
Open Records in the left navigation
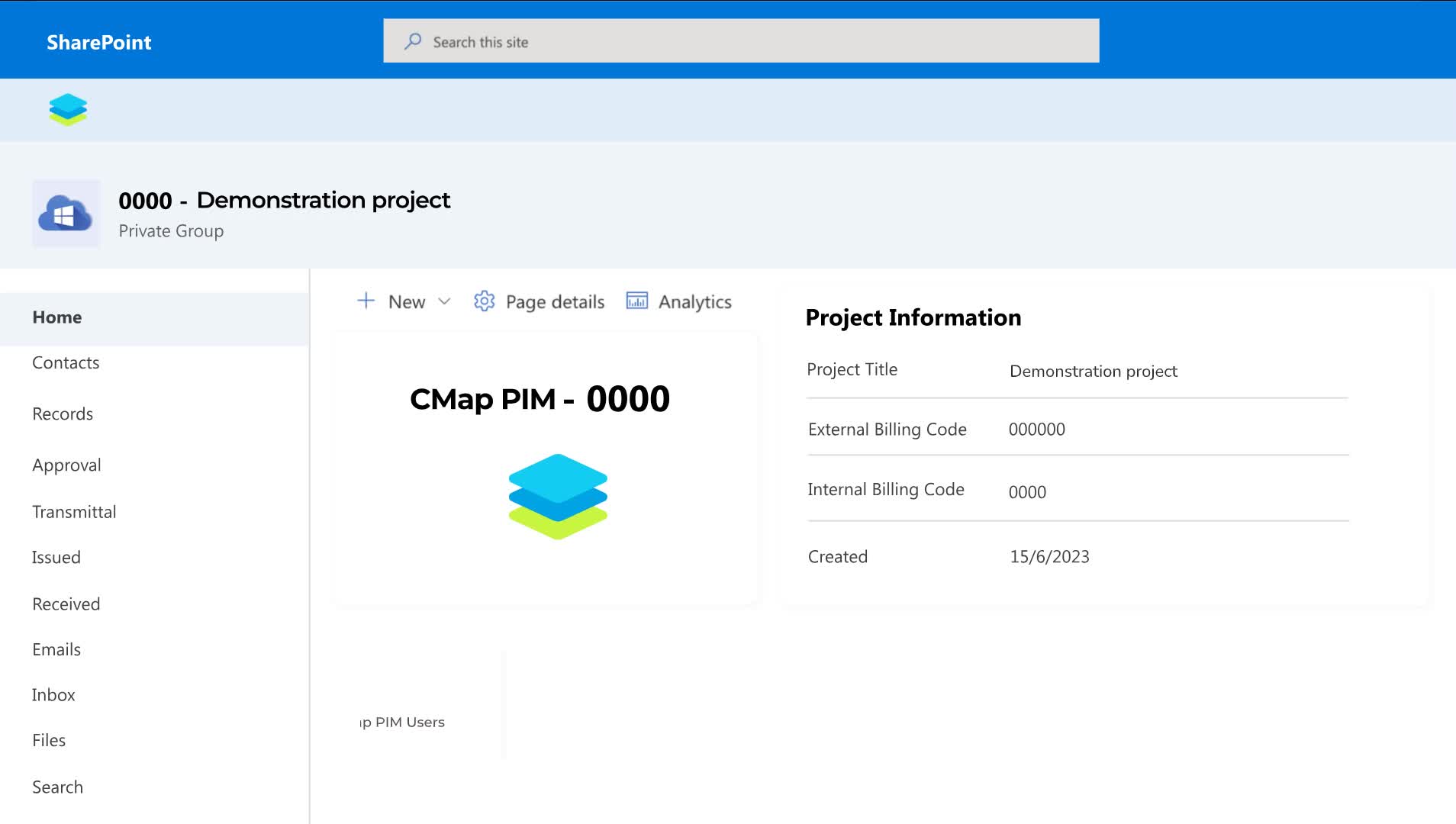tap(63, 414)
